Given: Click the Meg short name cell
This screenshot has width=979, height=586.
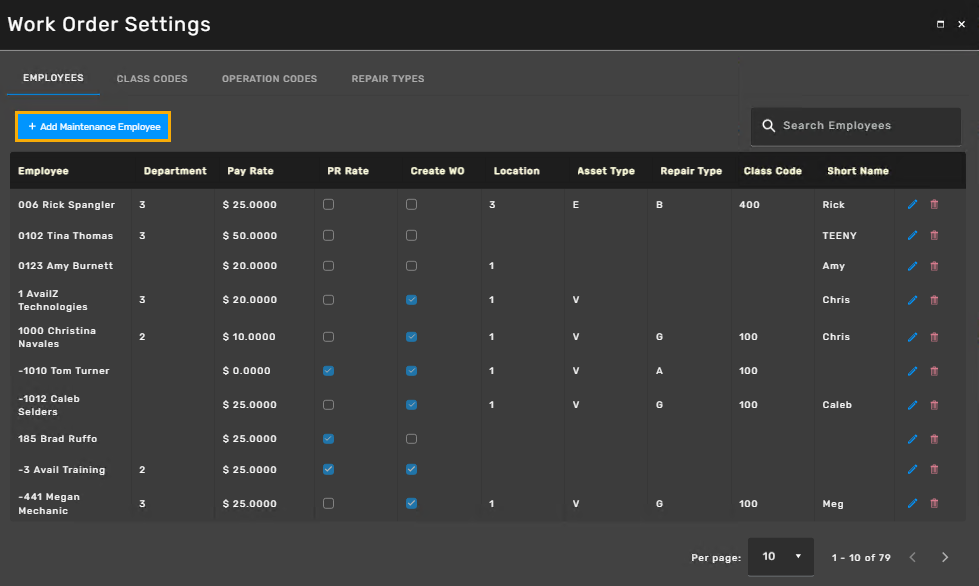Looking at the screenshot, I should [x=833, y=504].
